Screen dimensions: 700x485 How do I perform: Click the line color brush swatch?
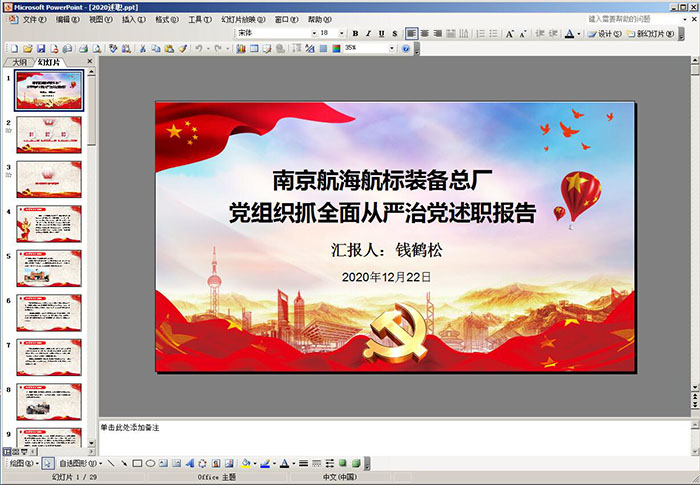265,464
